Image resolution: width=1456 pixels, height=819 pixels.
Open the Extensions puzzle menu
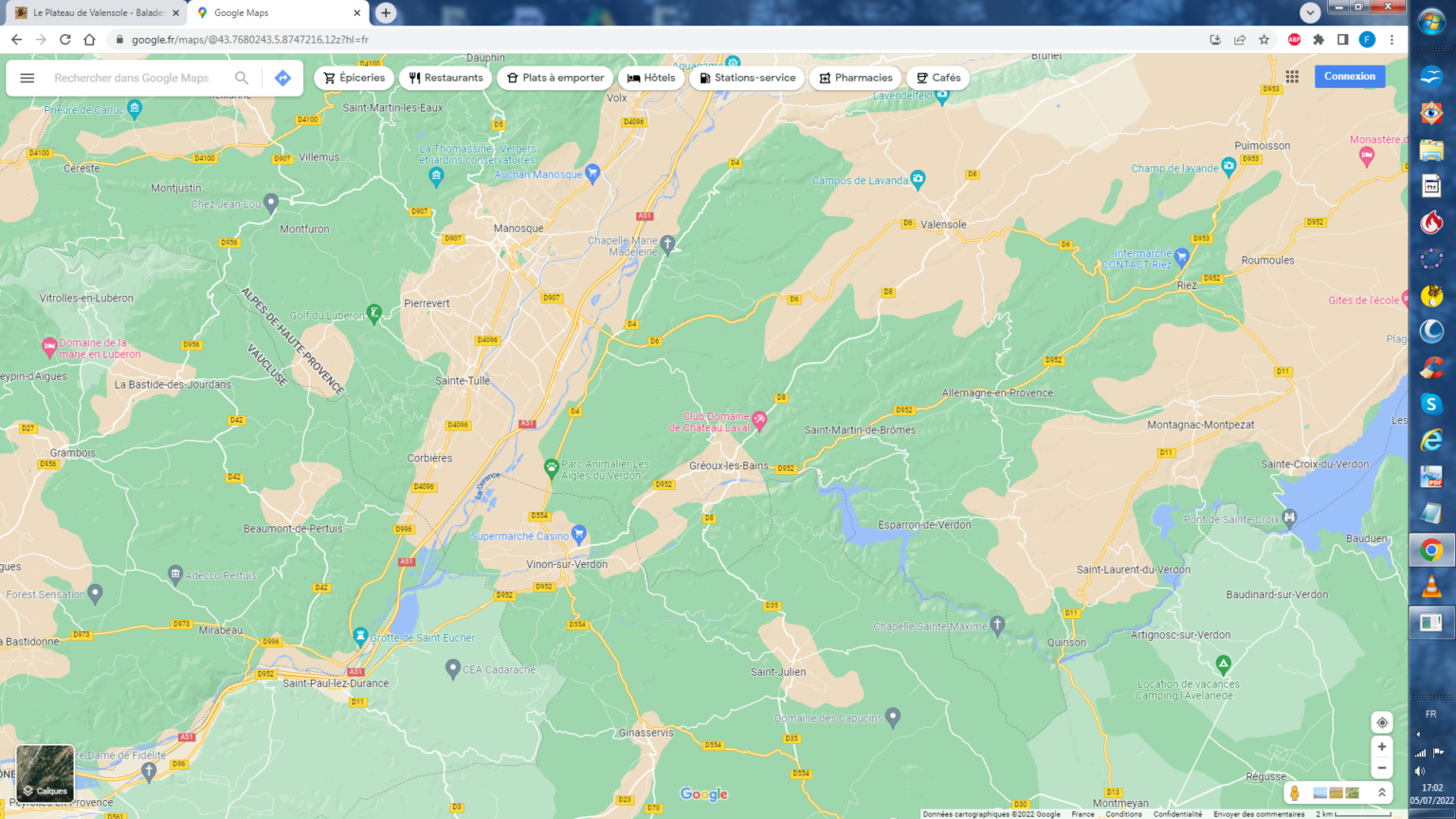coord(1319,40)
